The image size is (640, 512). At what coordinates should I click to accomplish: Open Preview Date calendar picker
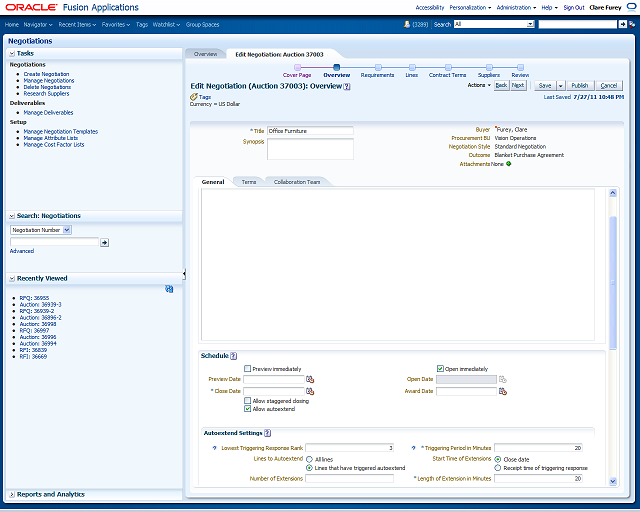(310, 379)
